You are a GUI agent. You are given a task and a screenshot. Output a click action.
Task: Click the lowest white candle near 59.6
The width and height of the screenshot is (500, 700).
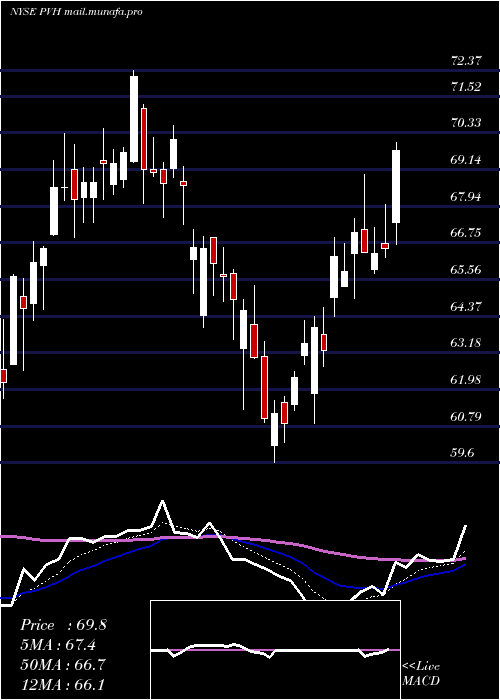tap(274, 429)
